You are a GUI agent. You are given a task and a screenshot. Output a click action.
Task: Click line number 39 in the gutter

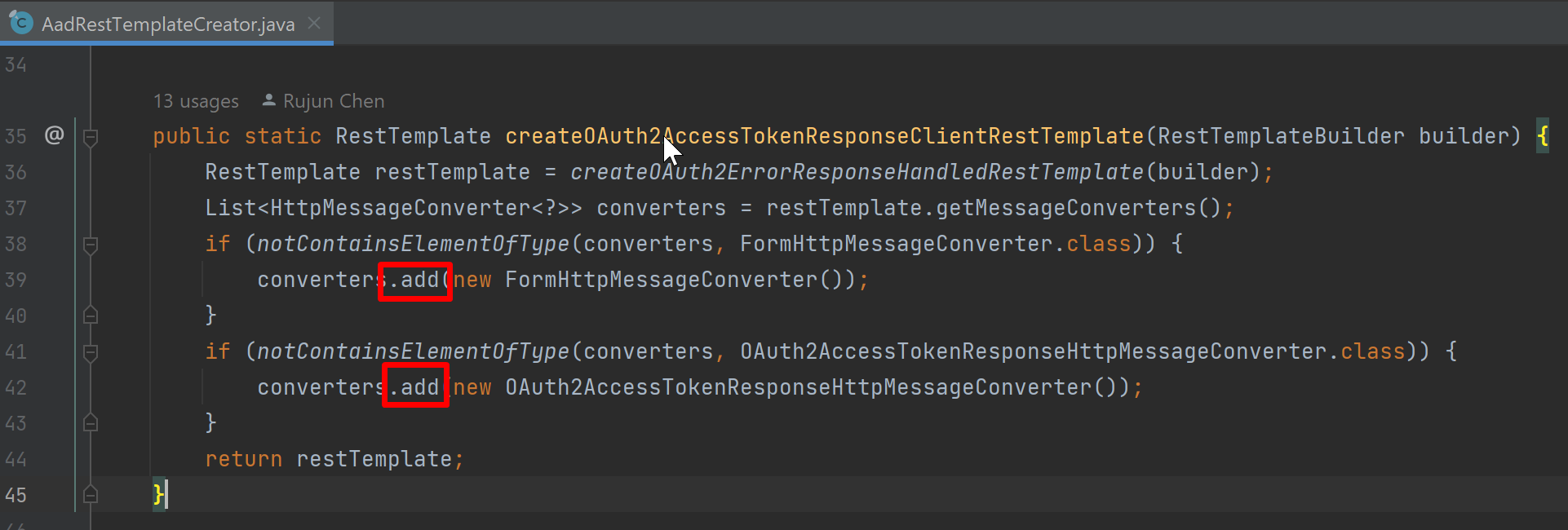(x=16, y=280)
